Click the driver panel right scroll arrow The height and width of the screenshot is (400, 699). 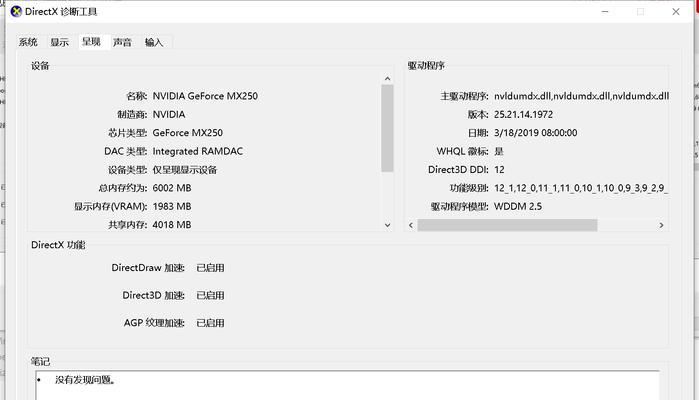(x=662, y=225)
